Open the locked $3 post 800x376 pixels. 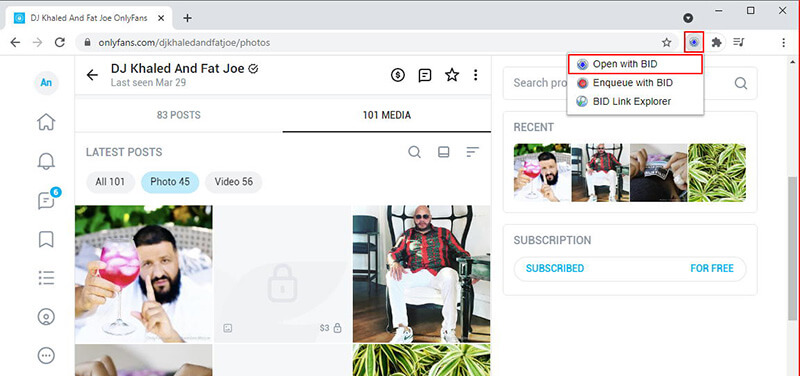[x=282, y=274]
